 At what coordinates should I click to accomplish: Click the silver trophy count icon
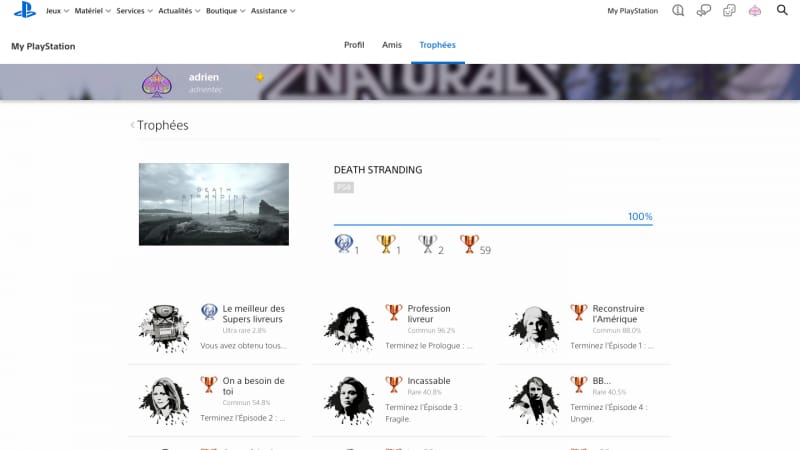428,244
